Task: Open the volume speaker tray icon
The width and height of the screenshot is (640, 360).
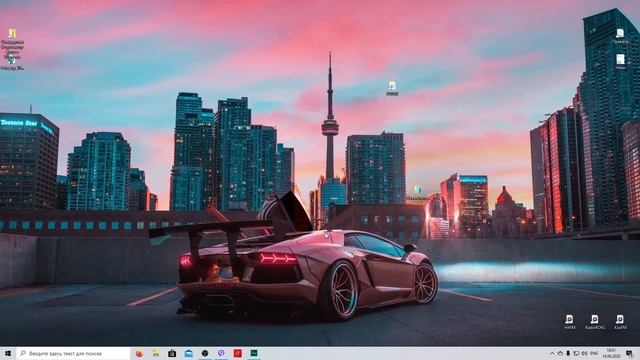Action: point(584,353)
